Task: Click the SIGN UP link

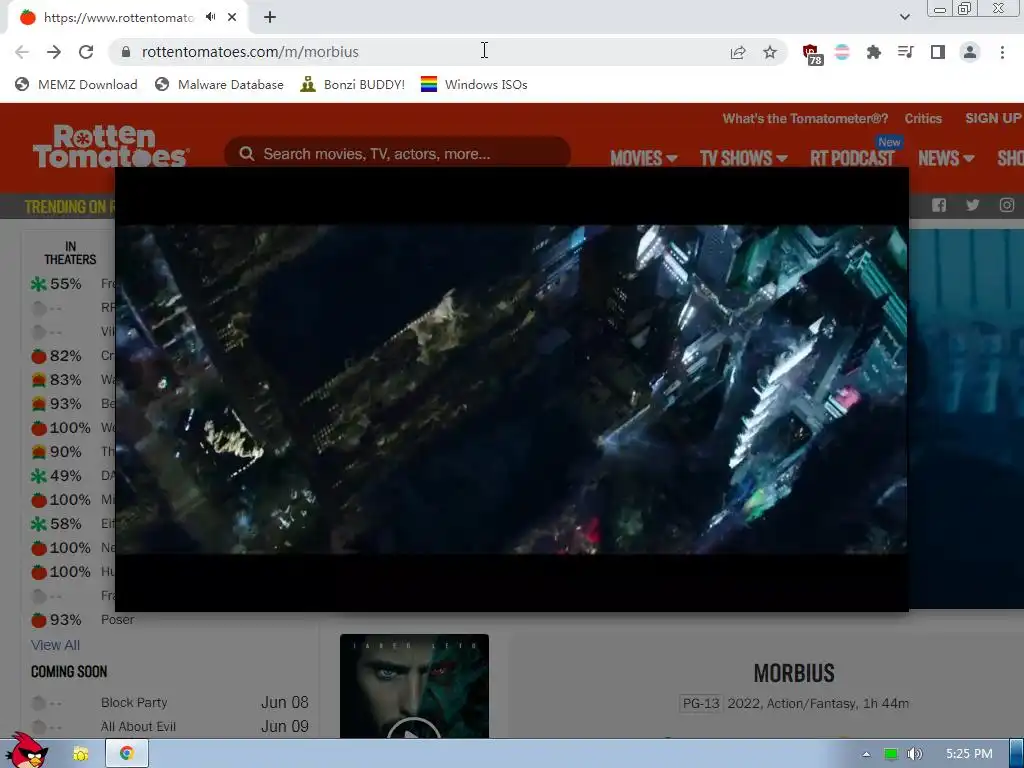Action: click(x=993, y=118)
